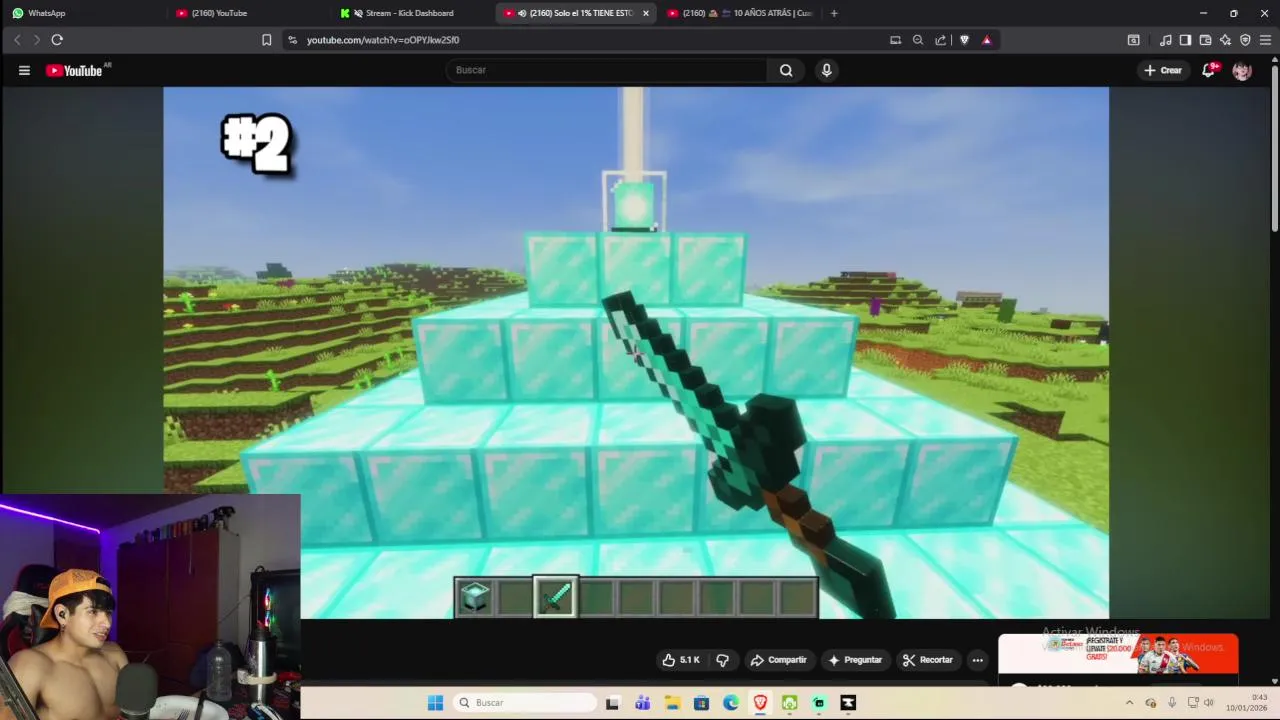Screen dimensions: 1280x720
Task: Click the magnifier search button on YouTube
Action: (786, 70)
